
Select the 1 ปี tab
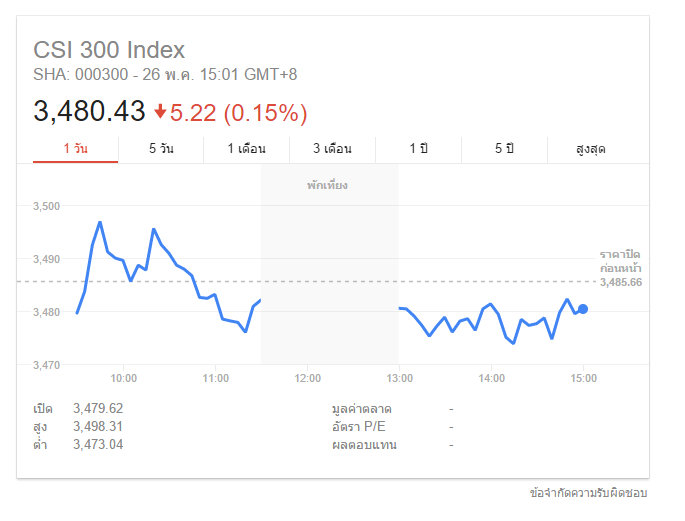(418, 149)
